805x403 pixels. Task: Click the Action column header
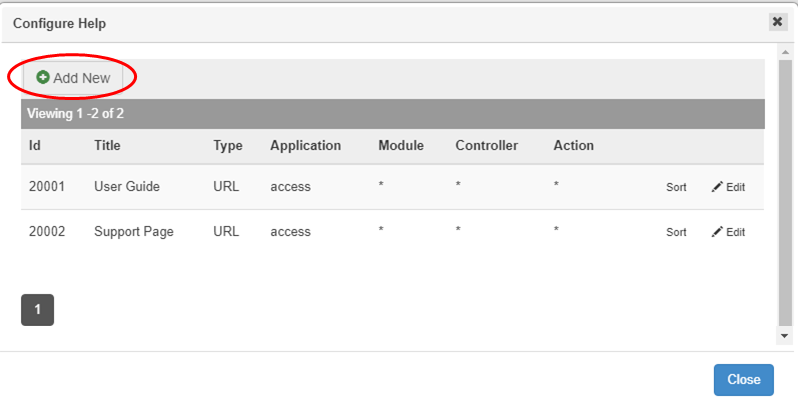click(573, 145)
